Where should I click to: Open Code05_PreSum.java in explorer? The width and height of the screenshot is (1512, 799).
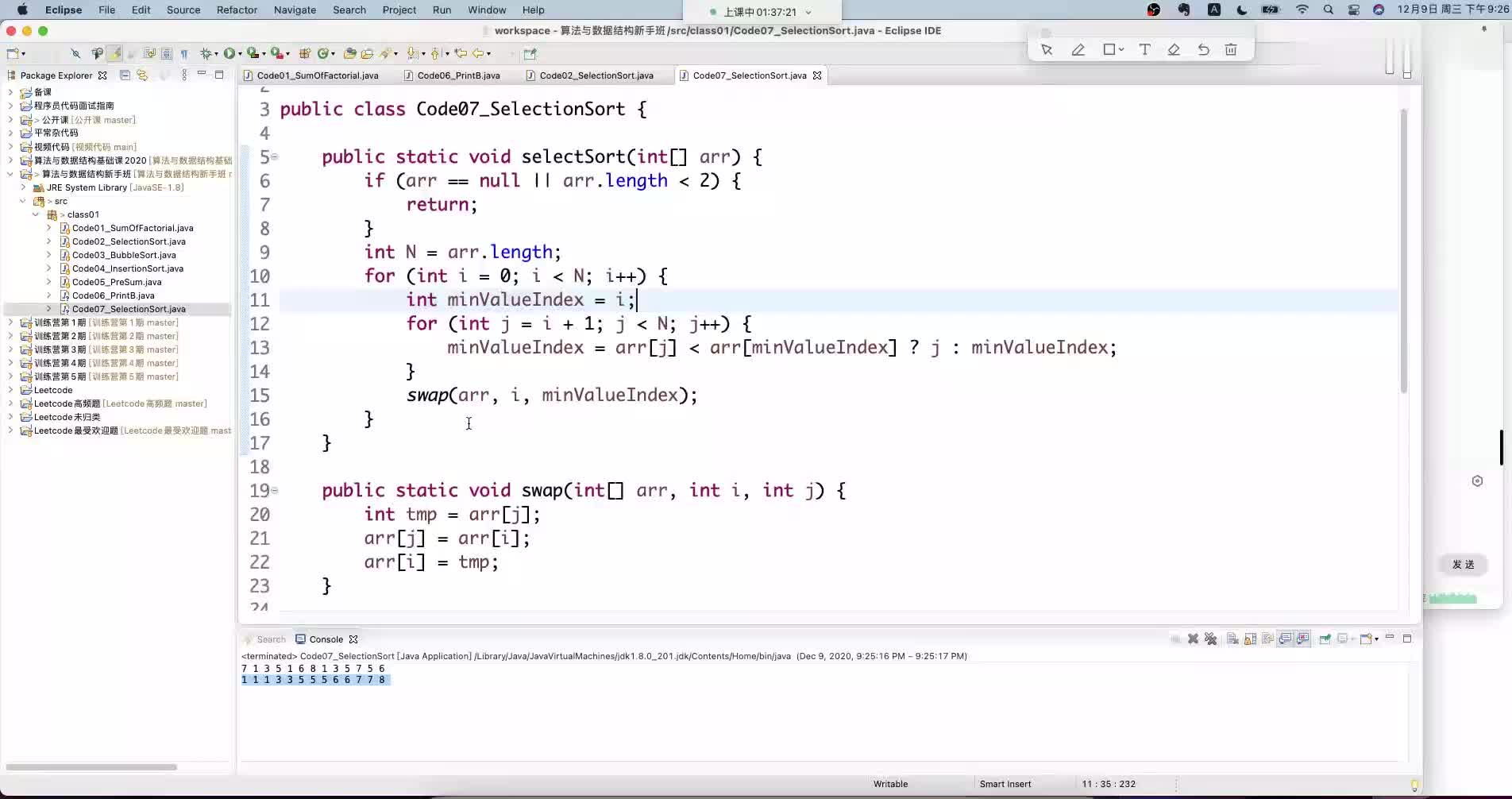(117, 282)
